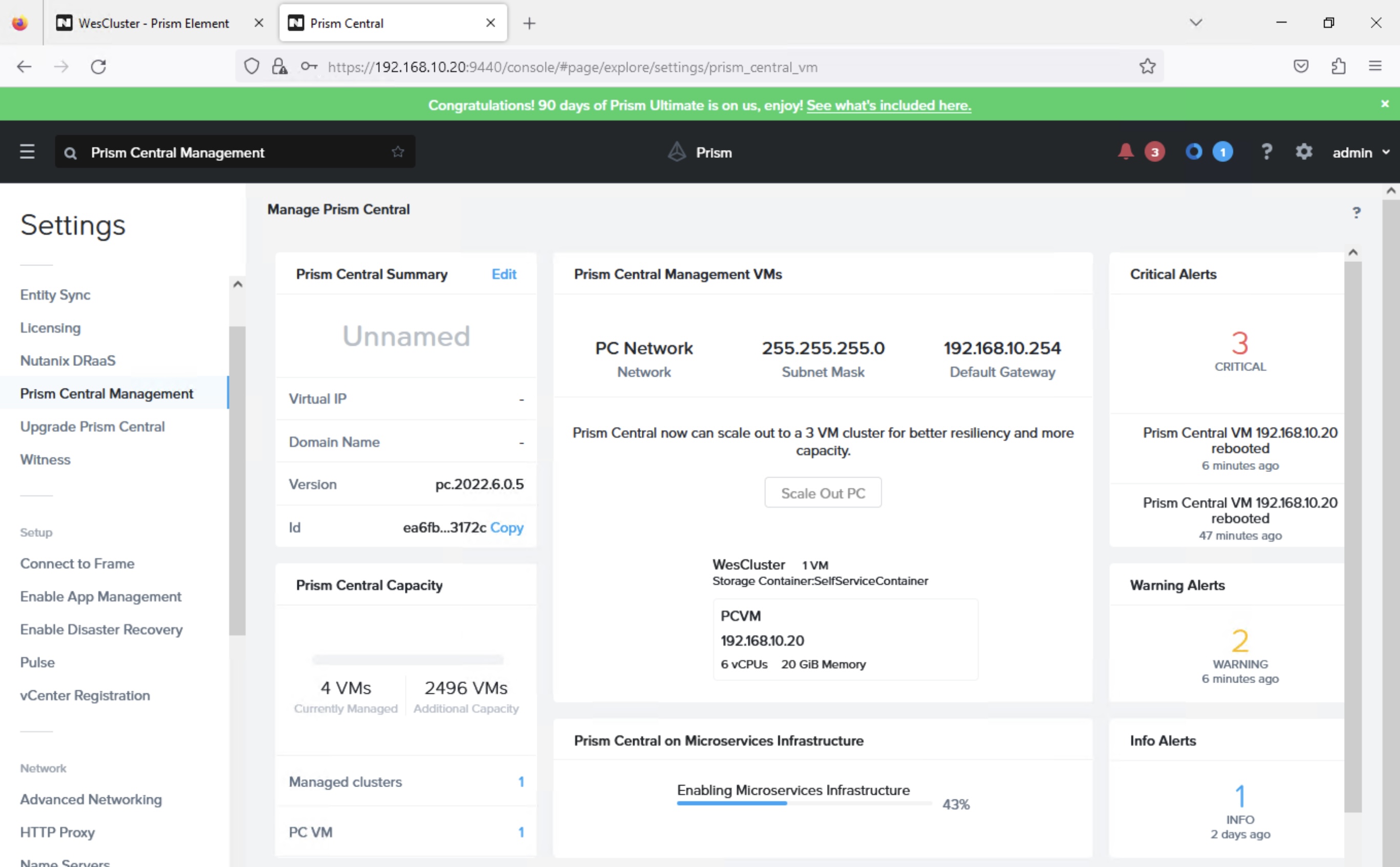Viewport: 1400px width, 867px height.
Task: Open the settings gear icon
Action: tap(1304, 152)
